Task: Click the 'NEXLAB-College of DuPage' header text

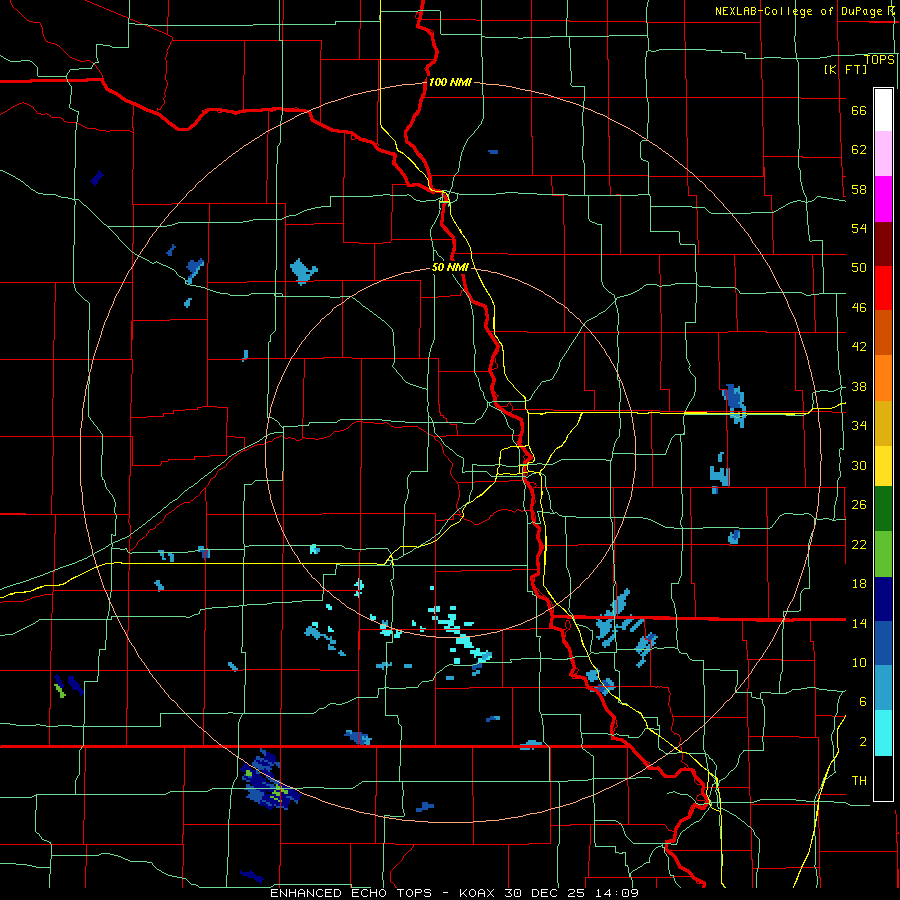Action: coord(800,11)
